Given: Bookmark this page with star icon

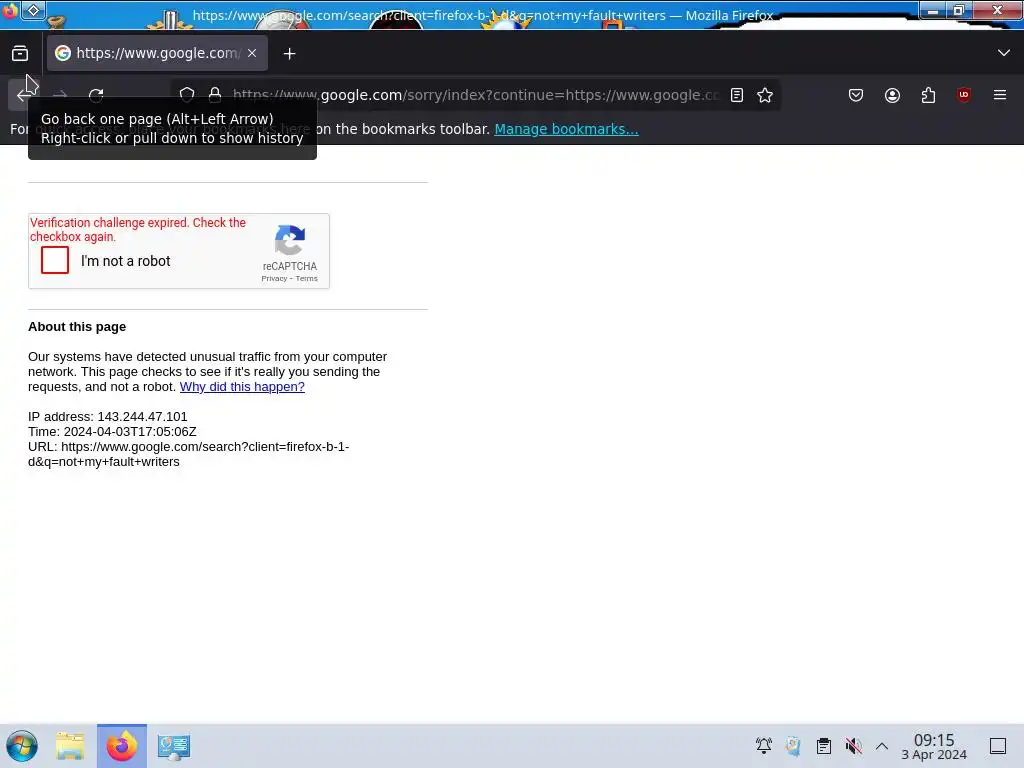Looking at the screenshot, I should click(765, 95).
